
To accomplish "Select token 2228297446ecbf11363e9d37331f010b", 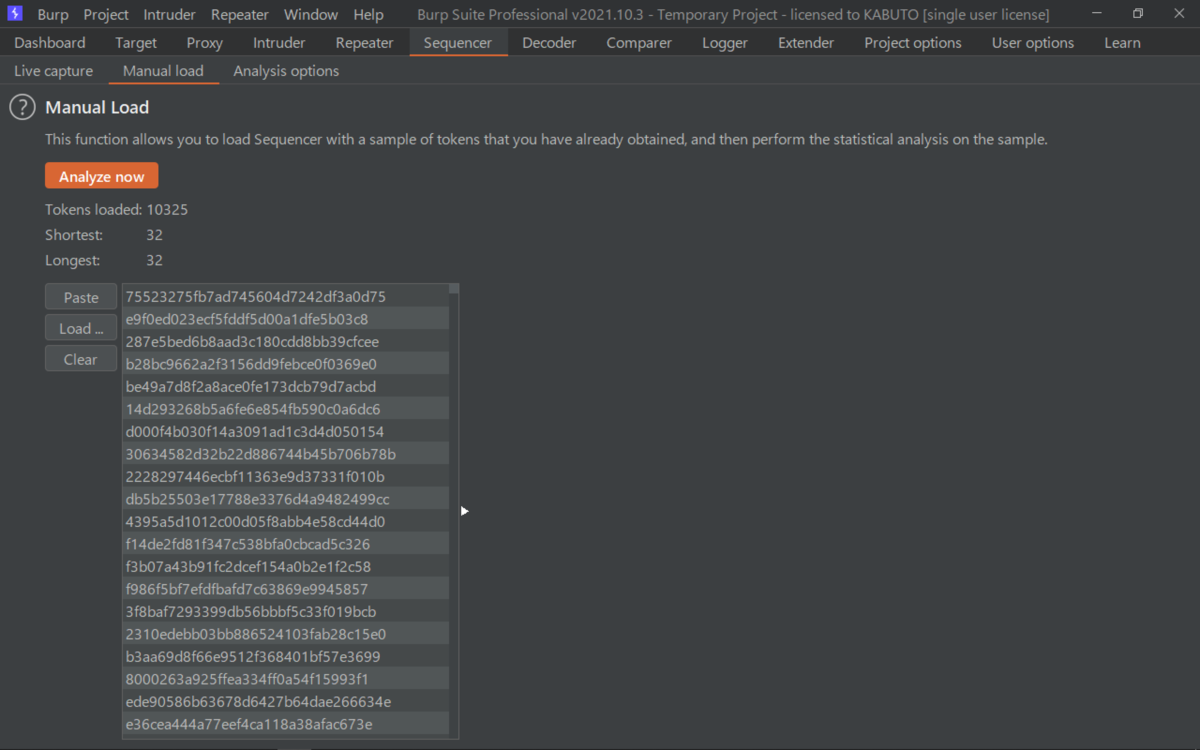I will (x=286, y=476).
